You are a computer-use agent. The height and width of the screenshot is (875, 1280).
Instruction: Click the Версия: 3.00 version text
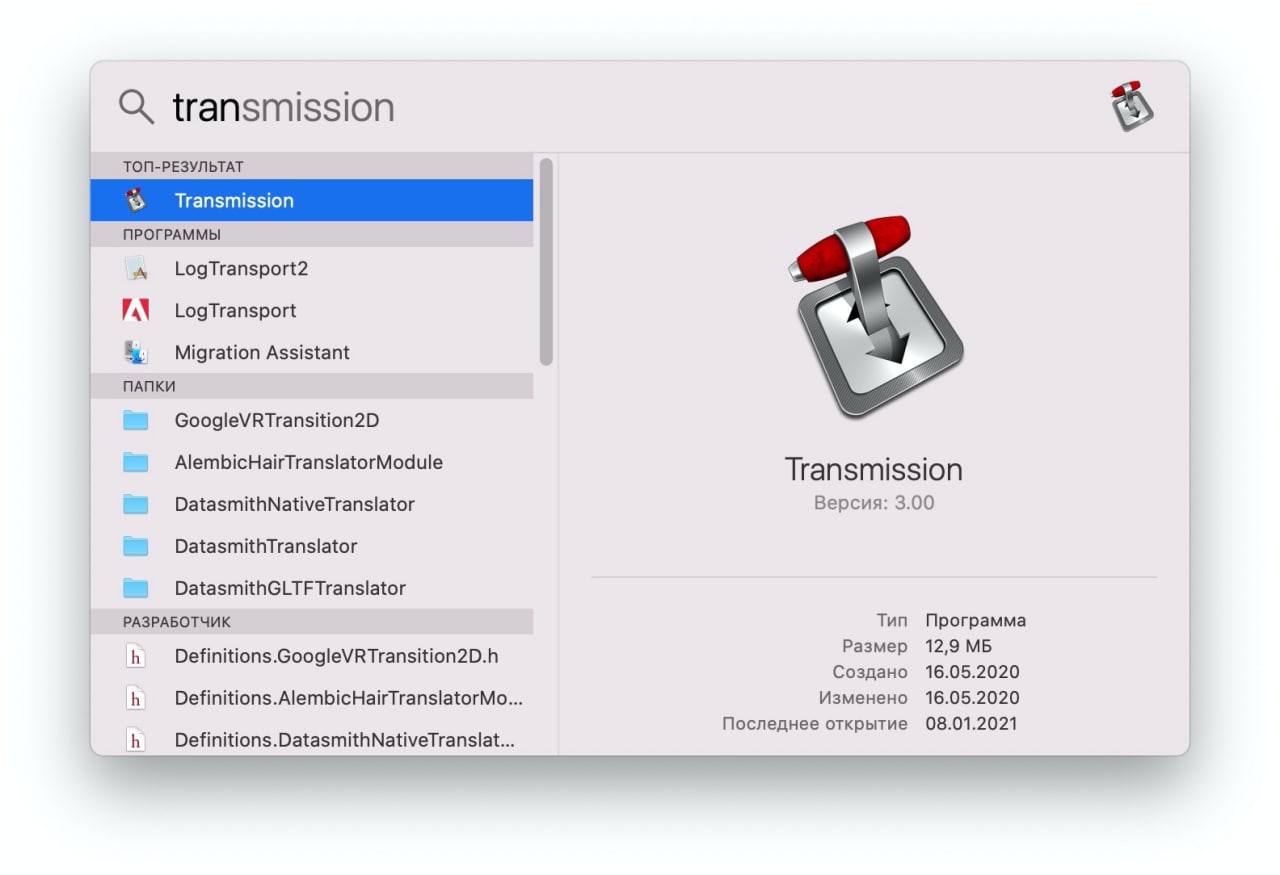pos(874,503)
